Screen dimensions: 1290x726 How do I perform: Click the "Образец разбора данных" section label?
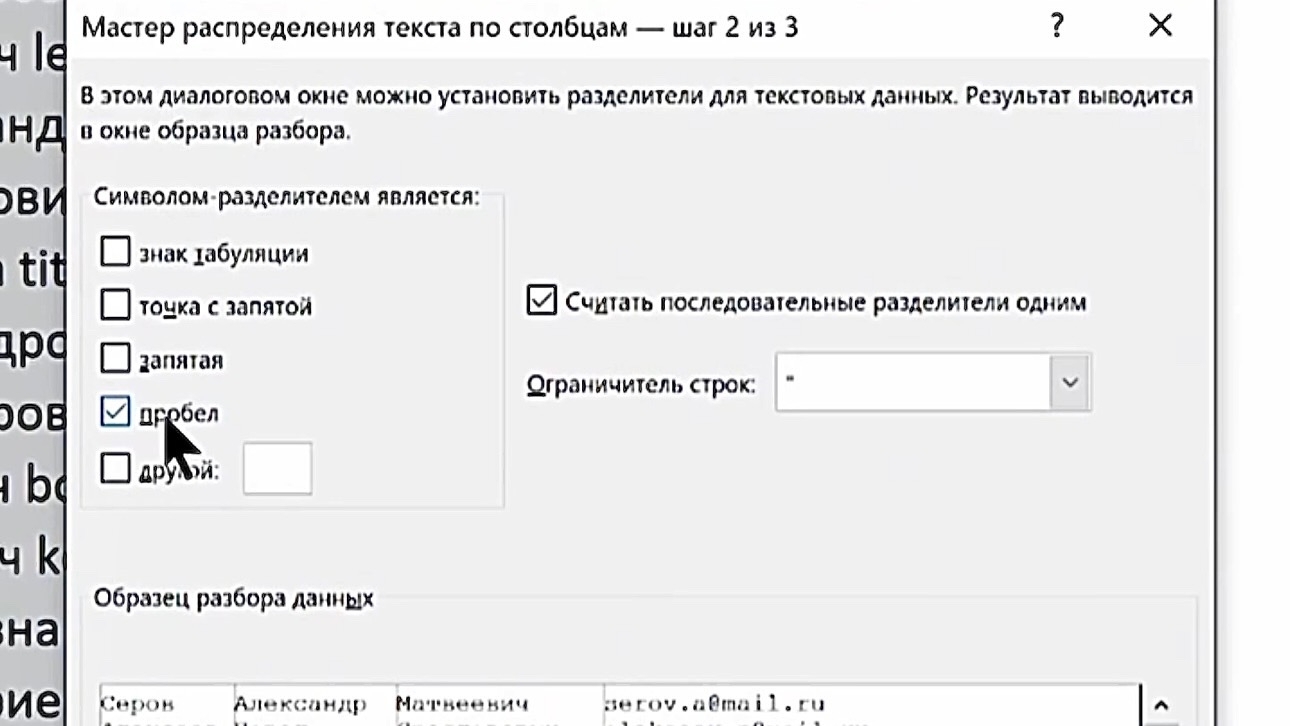pos(233,598)
